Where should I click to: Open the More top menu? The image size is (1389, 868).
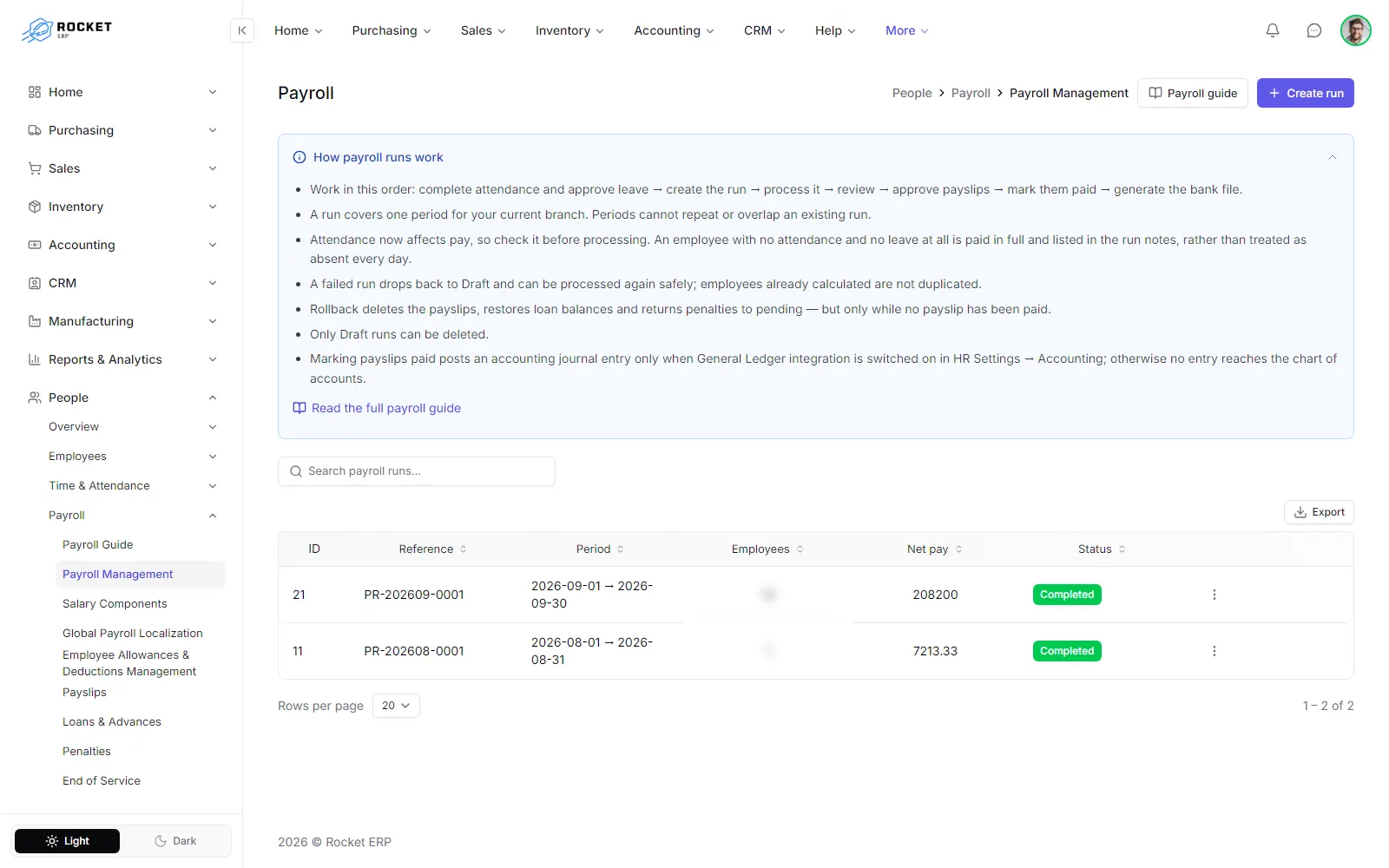(906, 30)
